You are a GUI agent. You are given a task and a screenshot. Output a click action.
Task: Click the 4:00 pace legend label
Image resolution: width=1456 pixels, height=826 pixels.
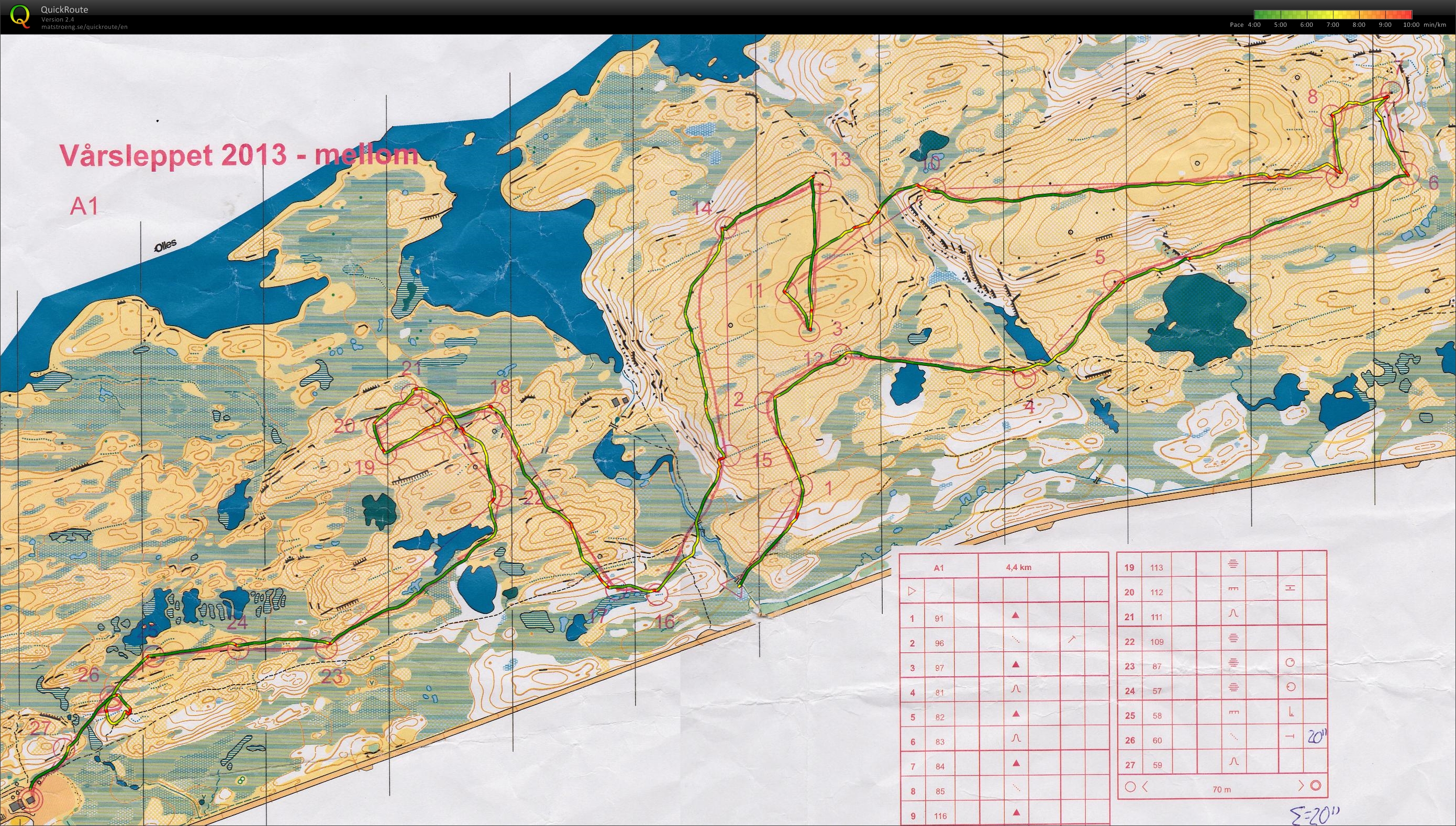[x=1253, y=25]
